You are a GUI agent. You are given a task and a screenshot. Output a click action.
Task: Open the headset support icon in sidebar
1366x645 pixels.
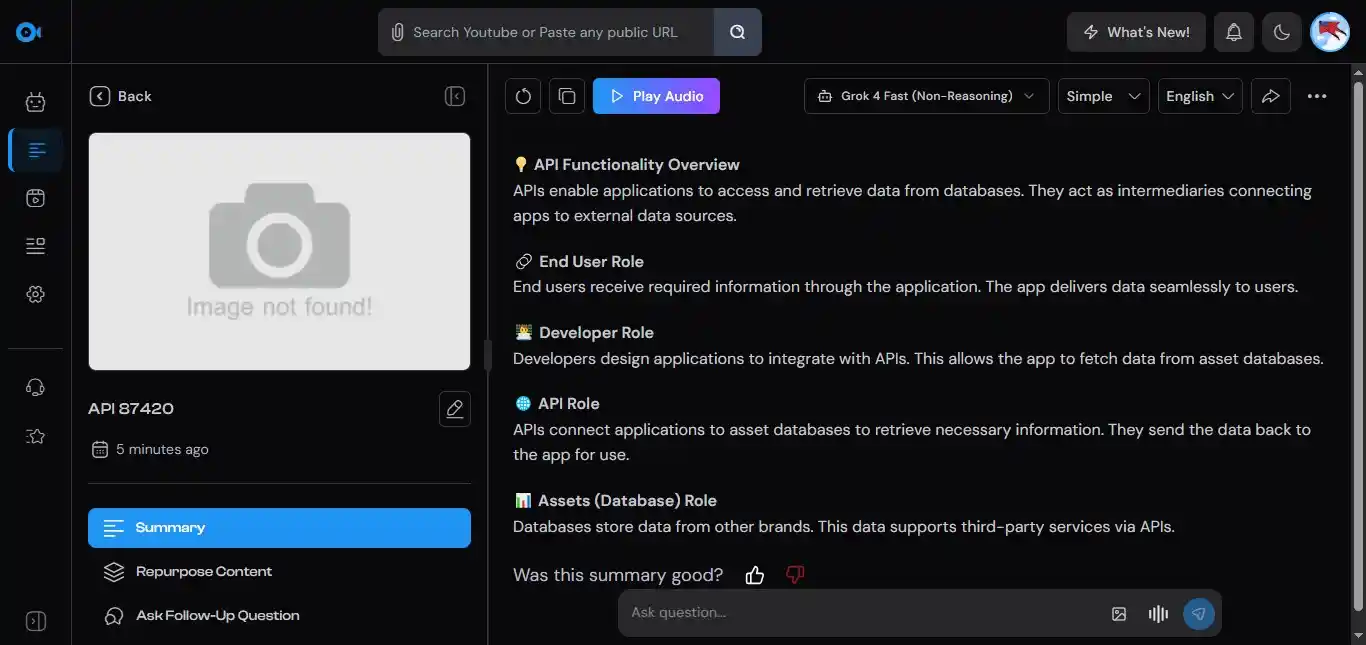pyautogui.click(x=36, y=387)
